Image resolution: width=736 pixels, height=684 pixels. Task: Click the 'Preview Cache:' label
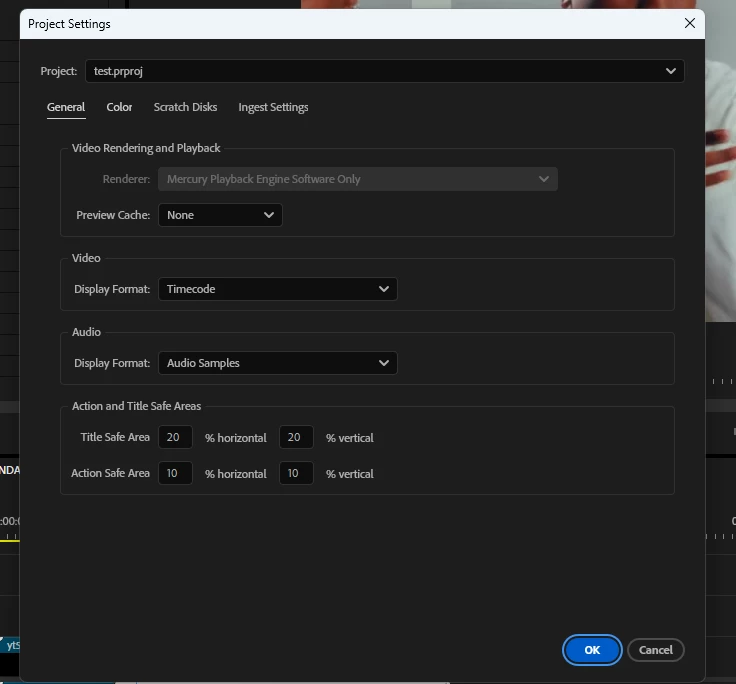tap(113, 215)
